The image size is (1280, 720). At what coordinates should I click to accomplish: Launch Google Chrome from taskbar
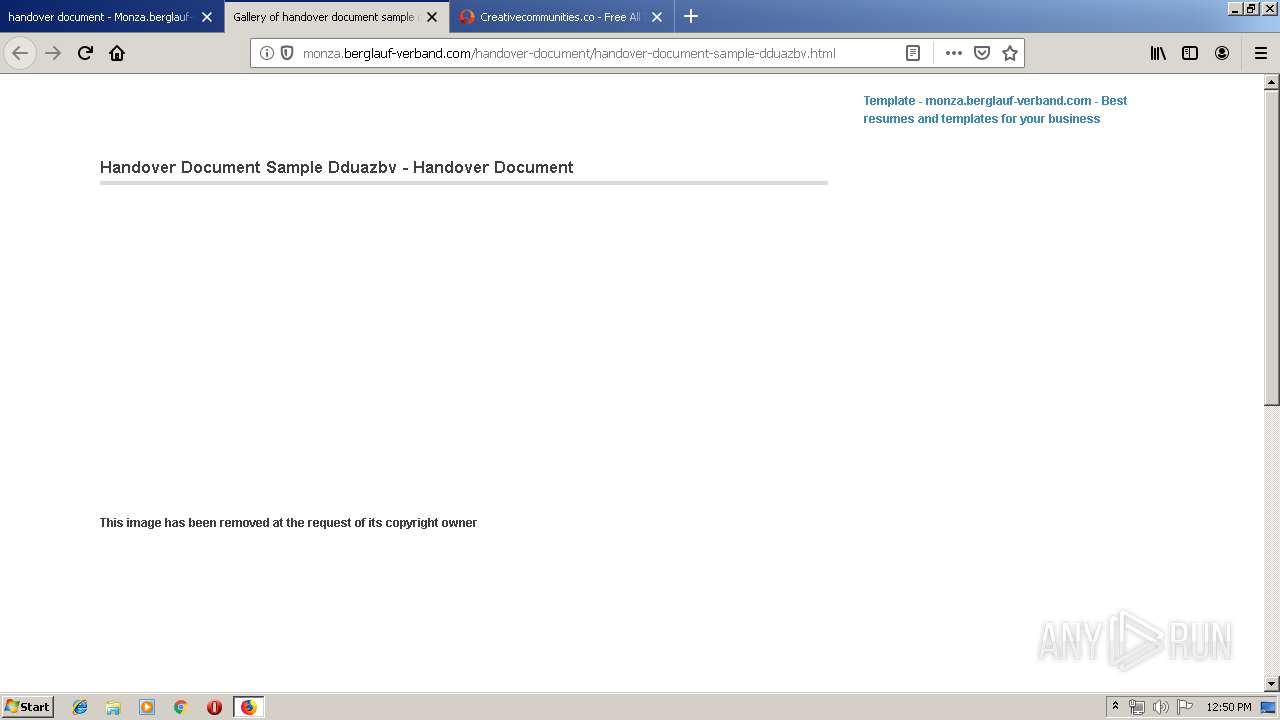click(180, 707)
